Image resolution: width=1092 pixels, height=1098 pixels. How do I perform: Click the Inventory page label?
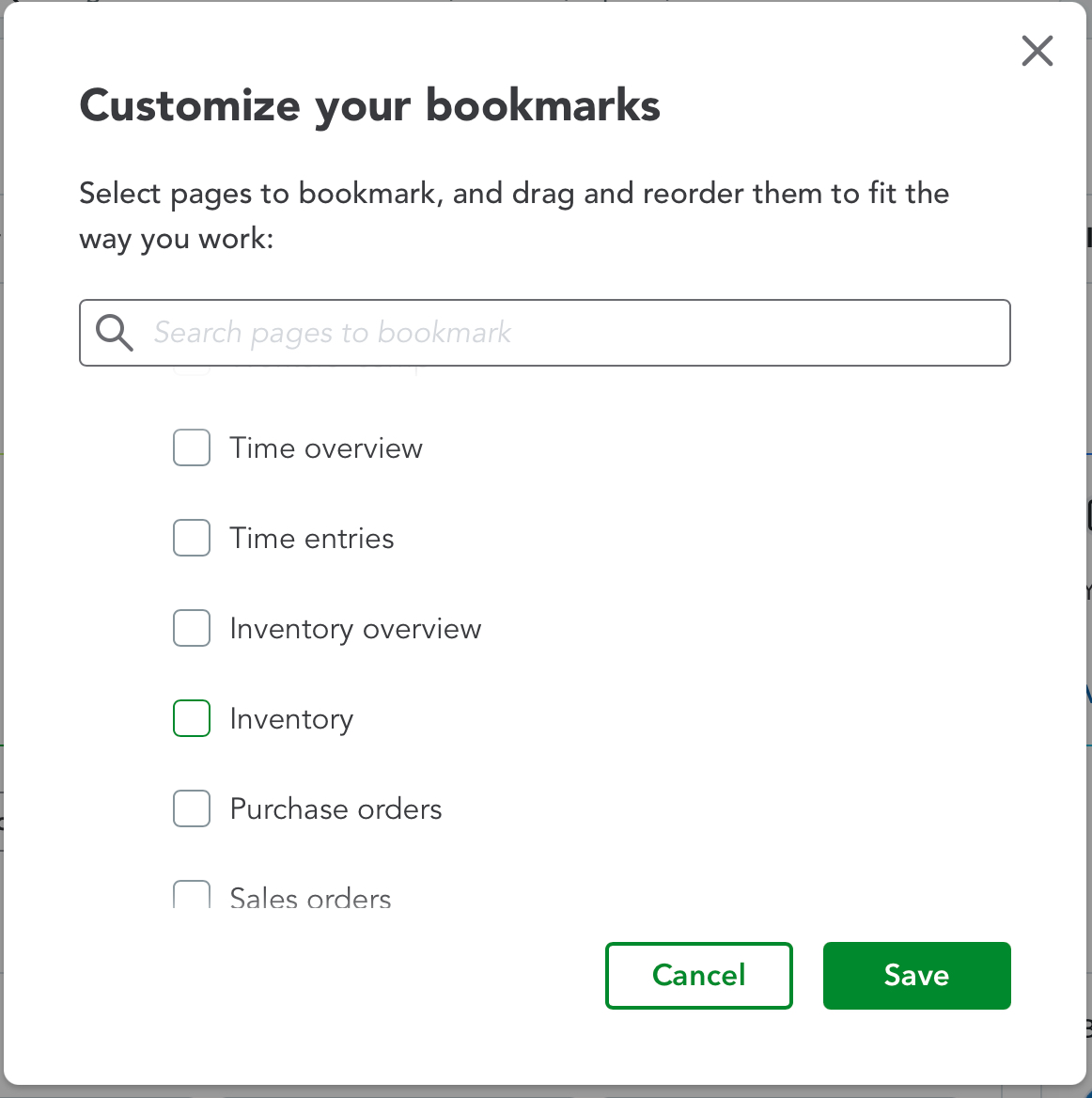click(291, 719)
